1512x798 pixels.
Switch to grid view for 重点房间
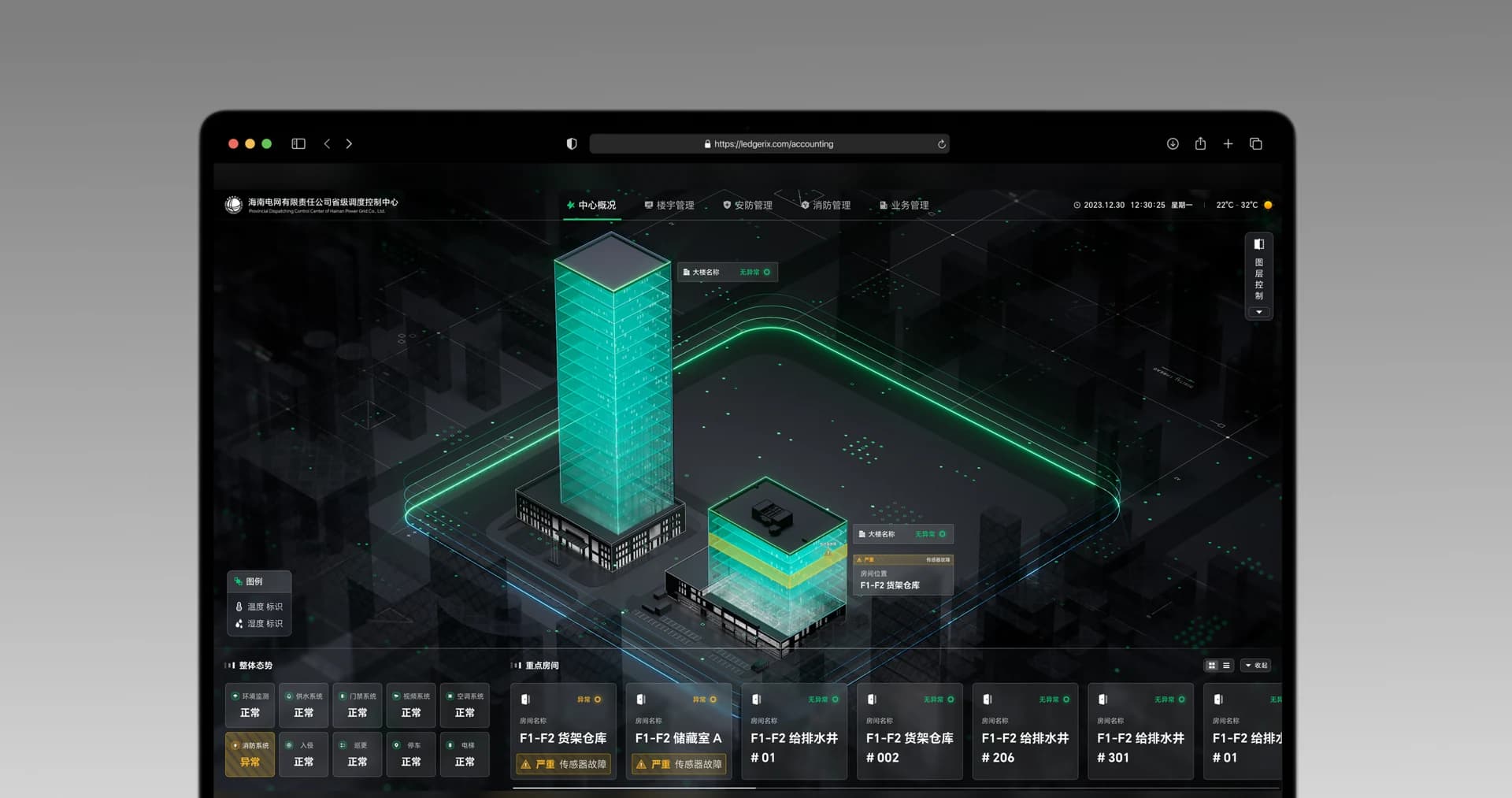coord(1212,666)
